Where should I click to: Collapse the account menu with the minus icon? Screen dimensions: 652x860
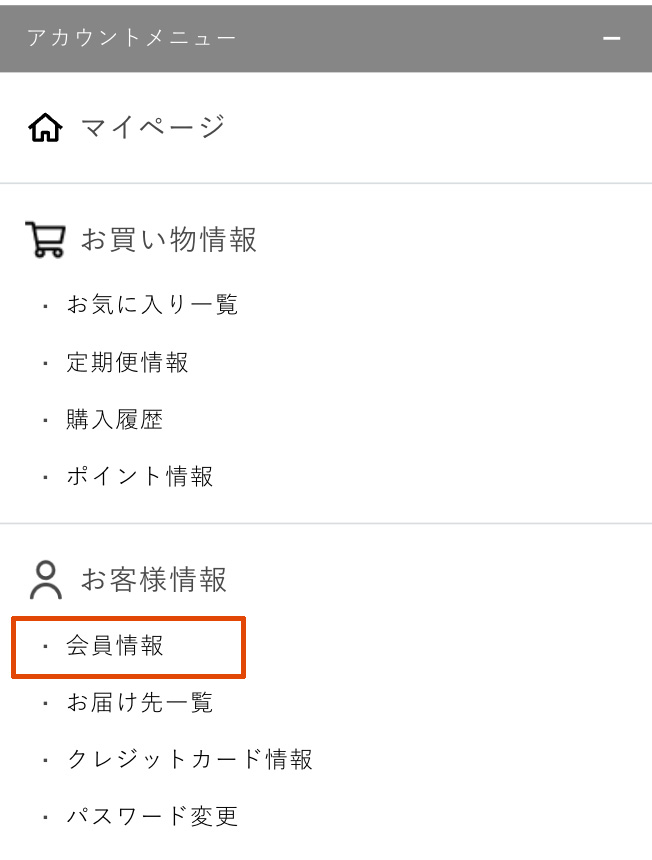point(612,39)
